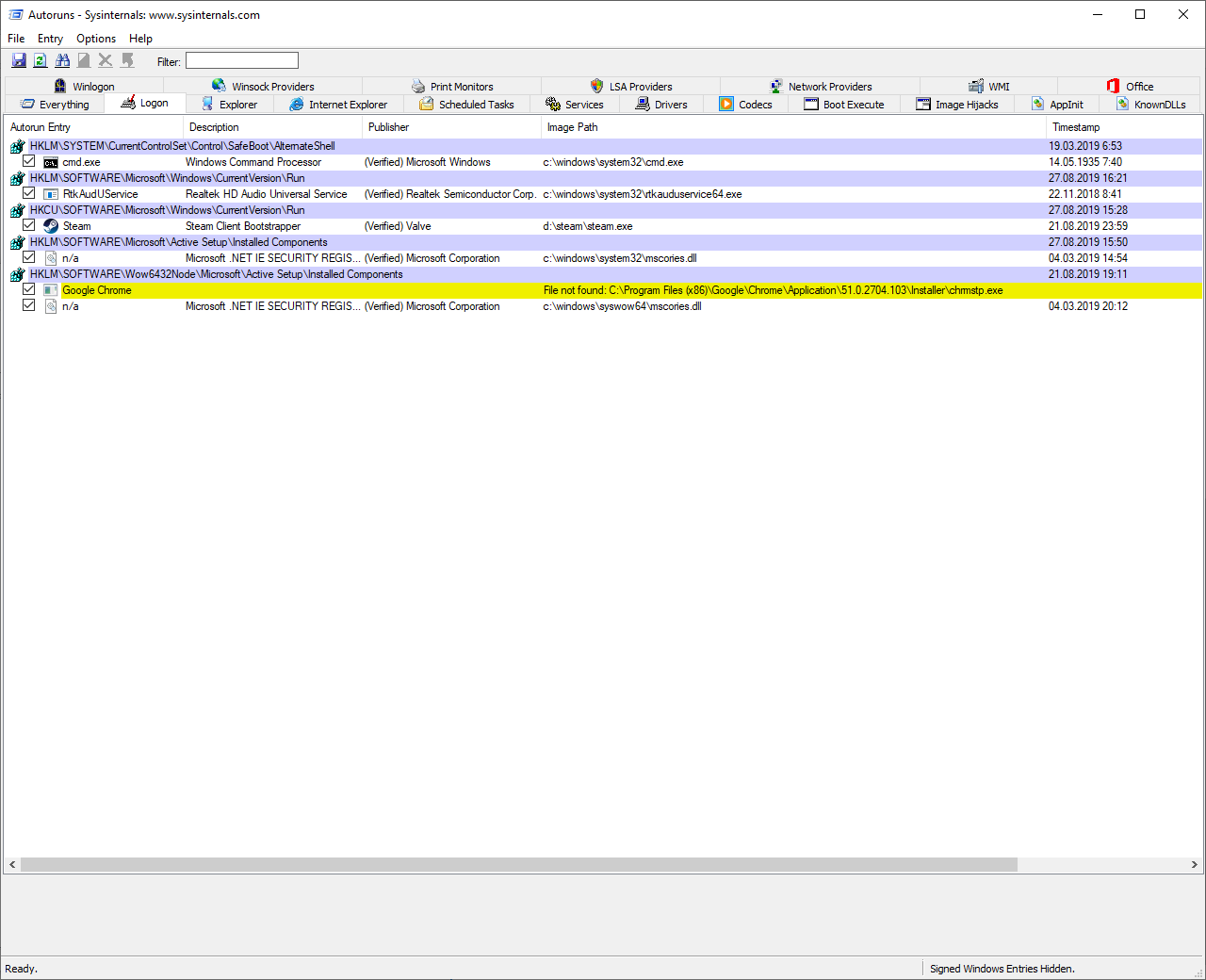
Task: Open the Boot Execute tab
Action: [x=844, y=105]
